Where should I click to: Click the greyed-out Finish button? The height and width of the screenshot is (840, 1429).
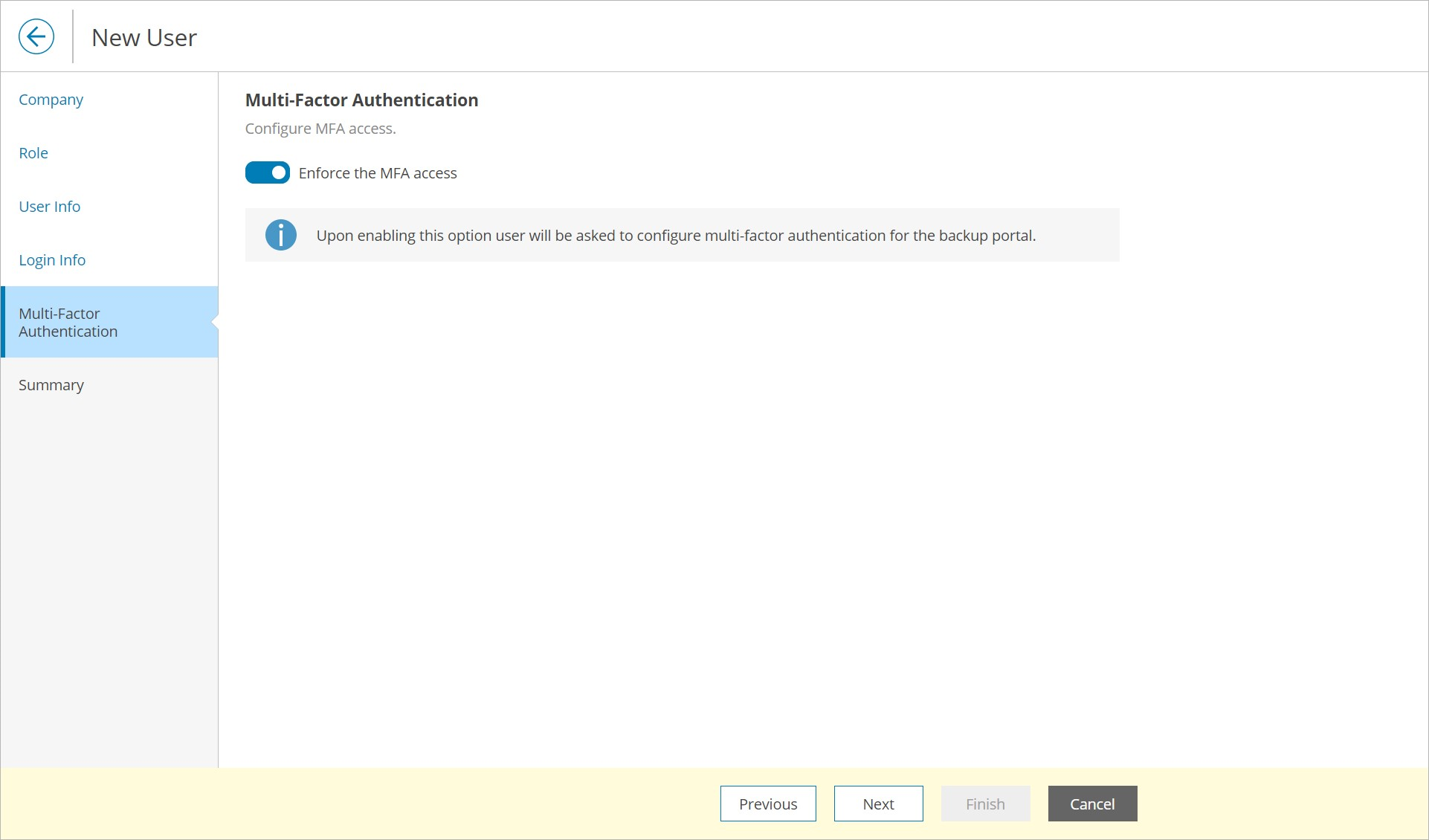pos(984,804)
